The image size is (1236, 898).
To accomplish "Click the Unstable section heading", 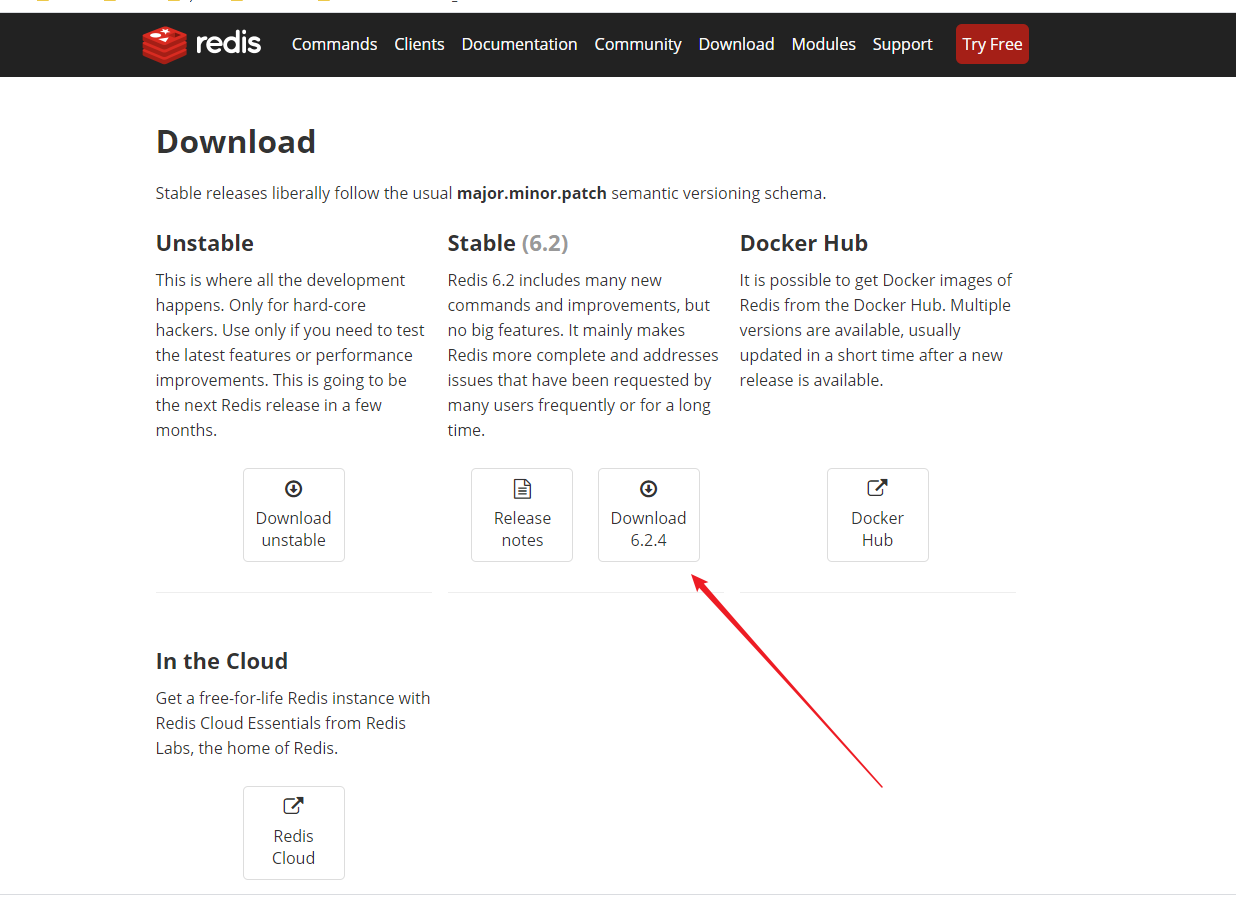I will [x=205, y=243].
